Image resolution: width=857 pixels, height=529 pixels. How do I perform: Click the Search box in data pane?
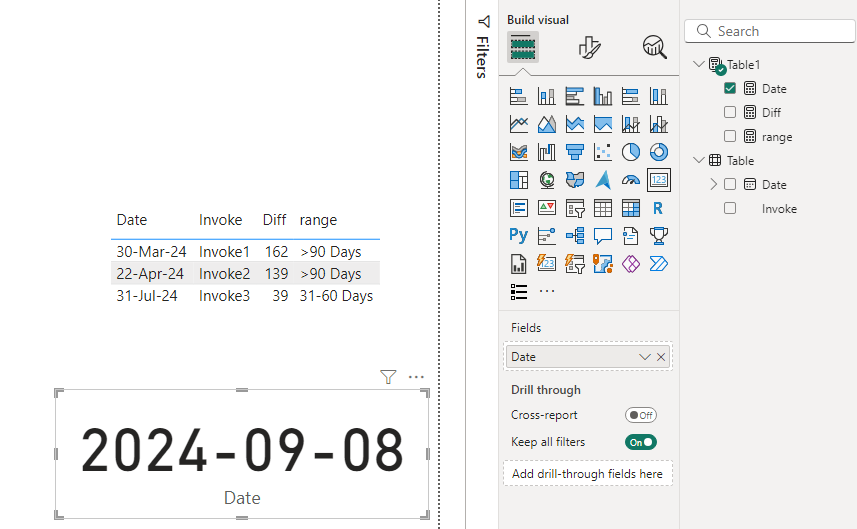770,31
